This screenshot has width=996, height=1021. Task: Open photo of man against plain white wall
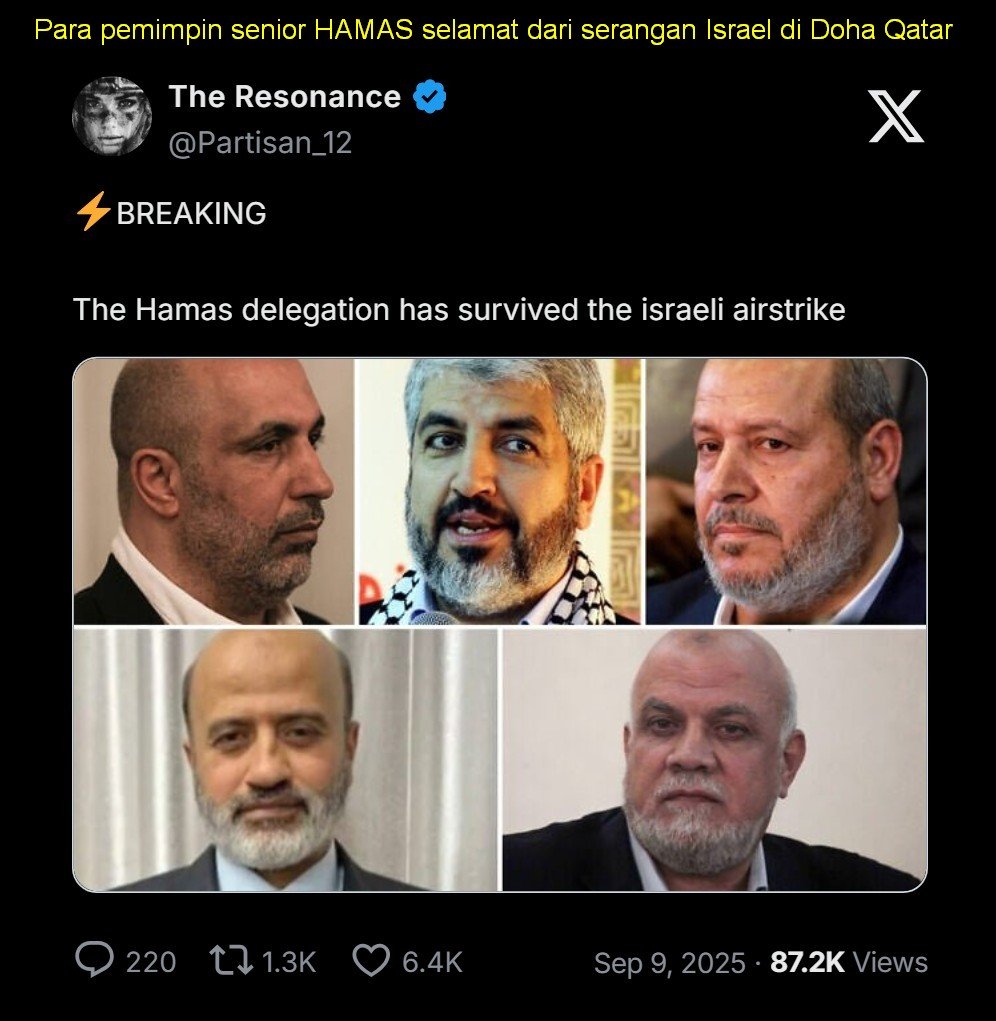714,760
